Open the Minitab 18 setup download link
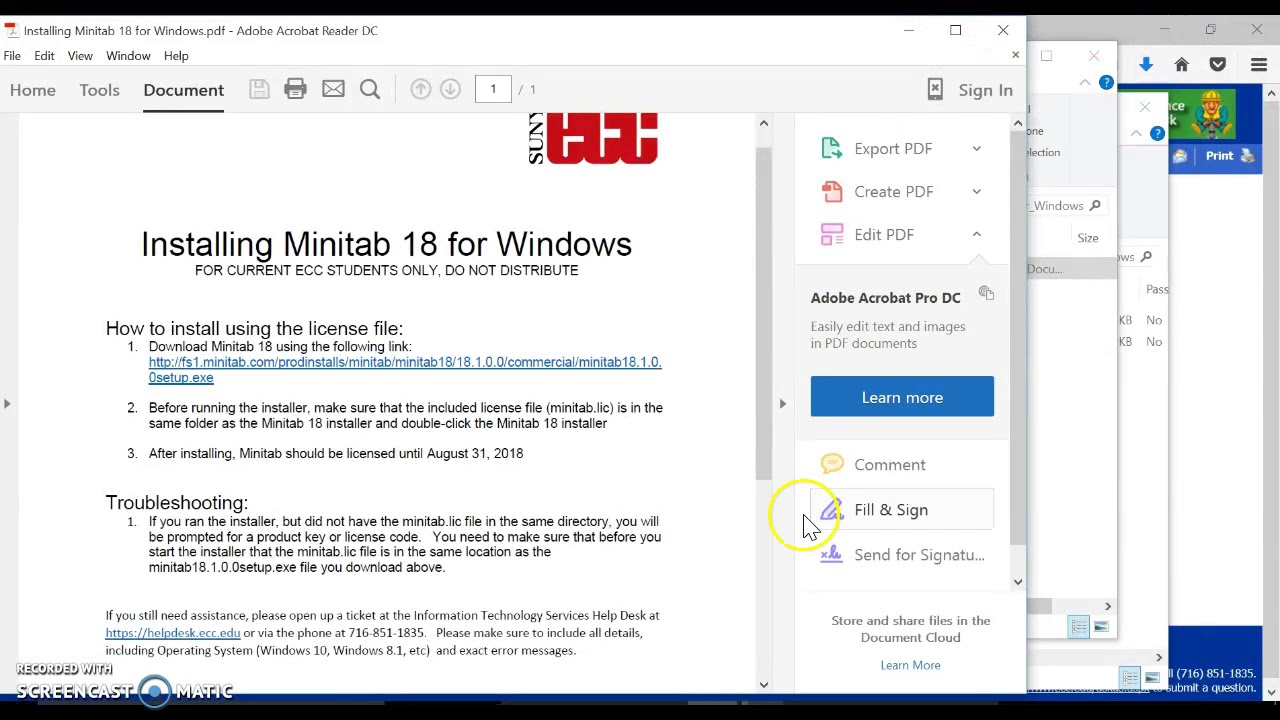The height and width of the screenshot is (720, 1280). point(405,370)
